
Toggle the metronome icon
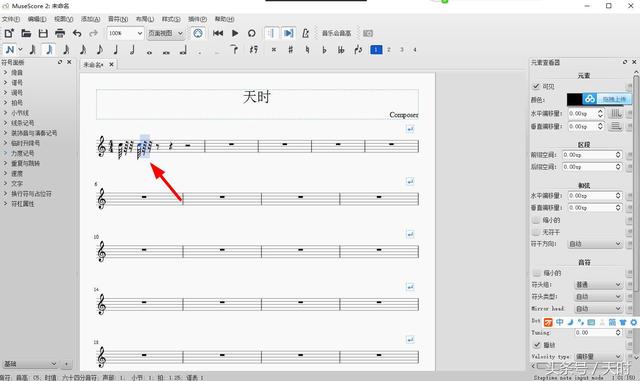point(305,33)
